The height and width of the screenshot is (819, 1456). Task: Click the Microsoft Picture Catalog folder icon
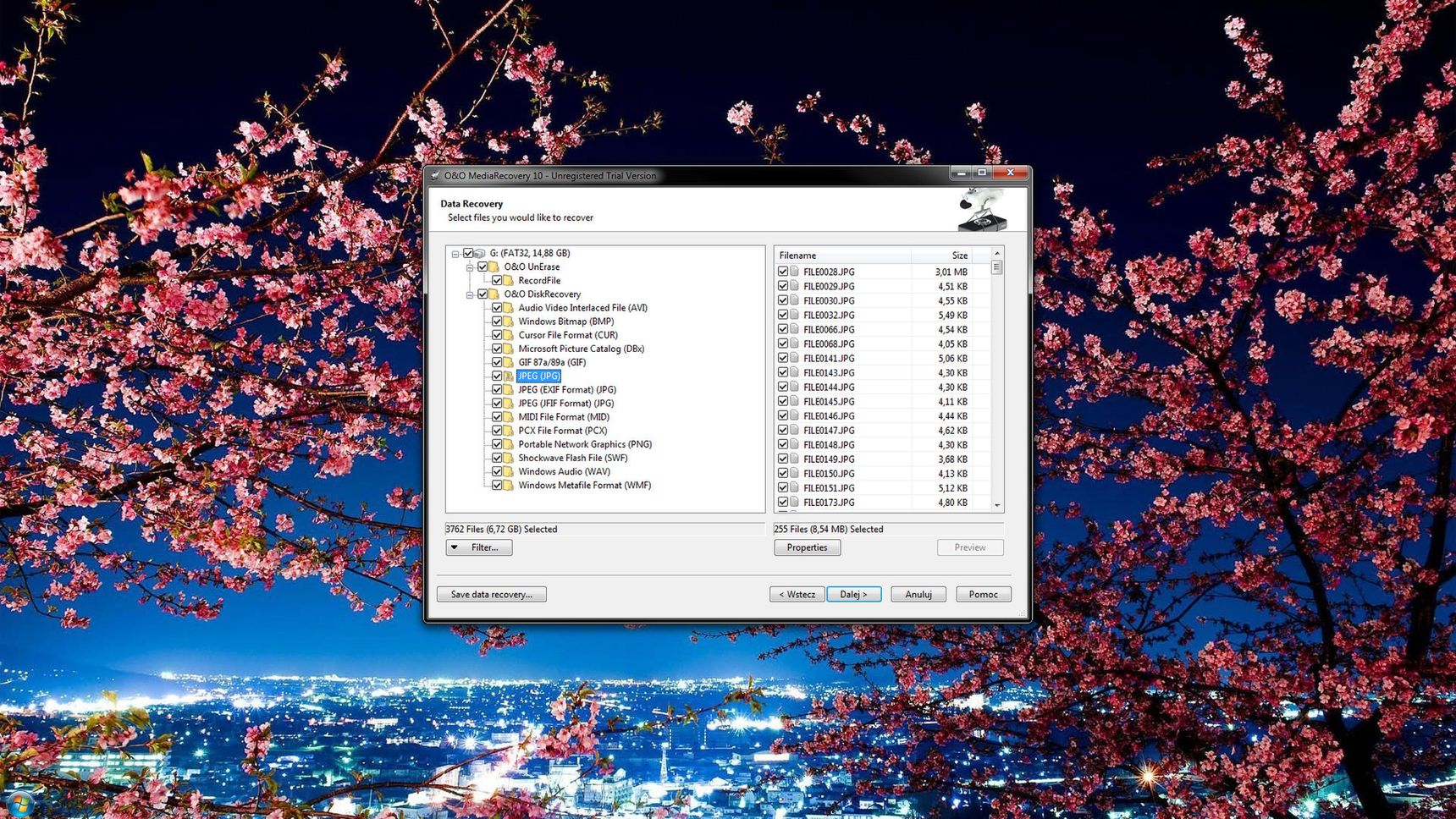[509, 349]
